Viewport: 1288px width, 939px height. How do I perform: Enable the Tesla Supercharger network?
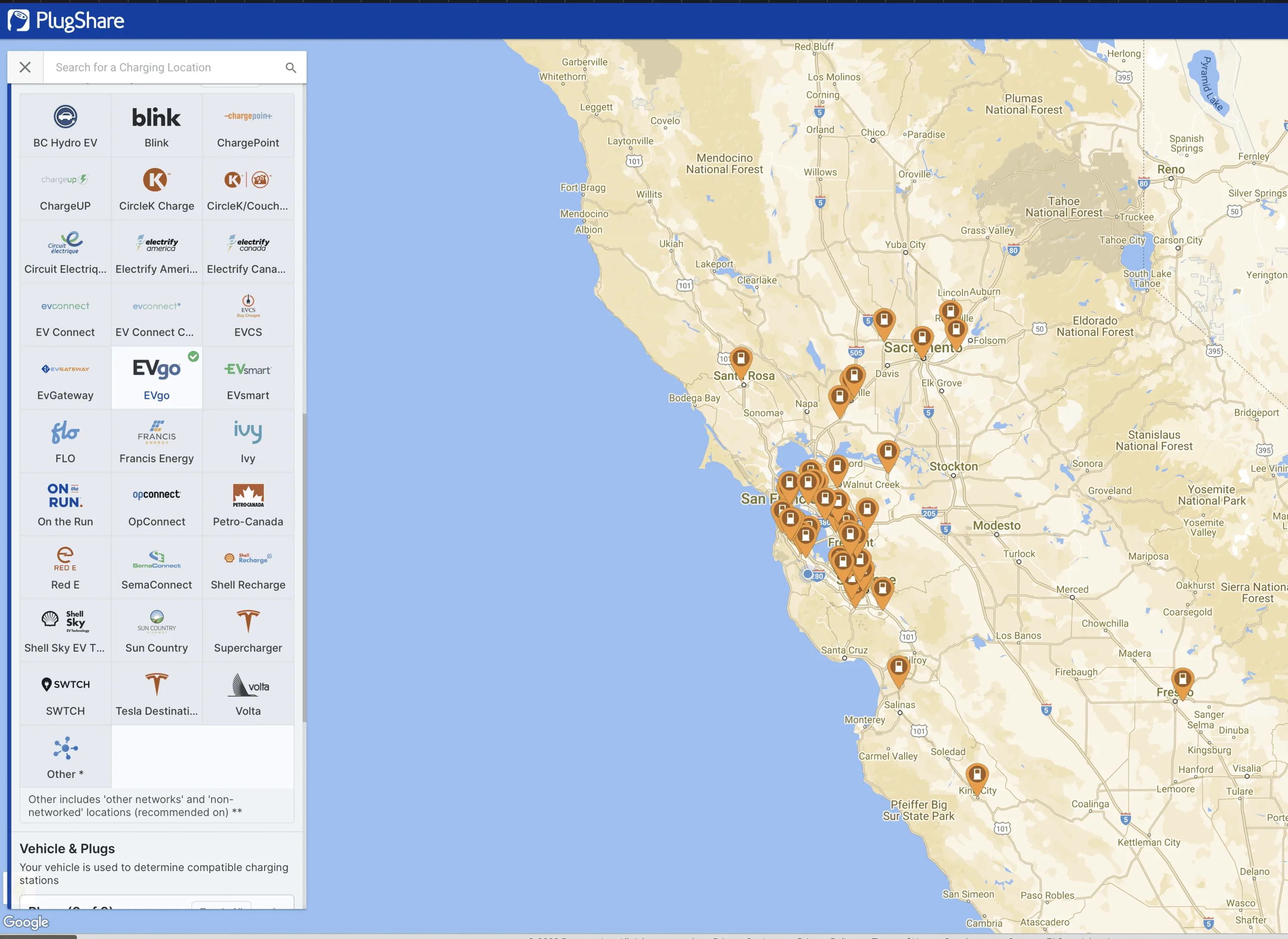(x=248, y=630)
